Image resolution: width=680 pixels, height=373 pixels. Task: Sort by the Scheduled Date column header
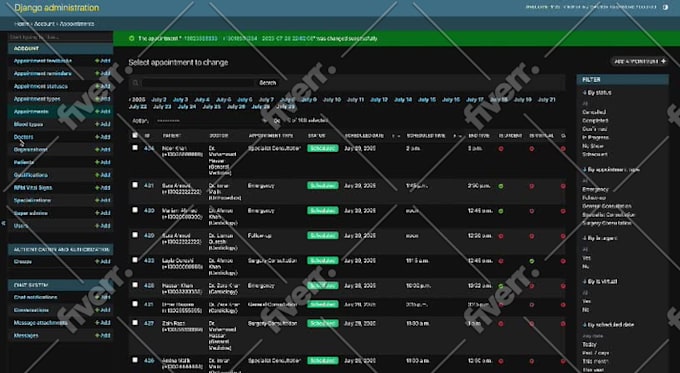point(364,136)
